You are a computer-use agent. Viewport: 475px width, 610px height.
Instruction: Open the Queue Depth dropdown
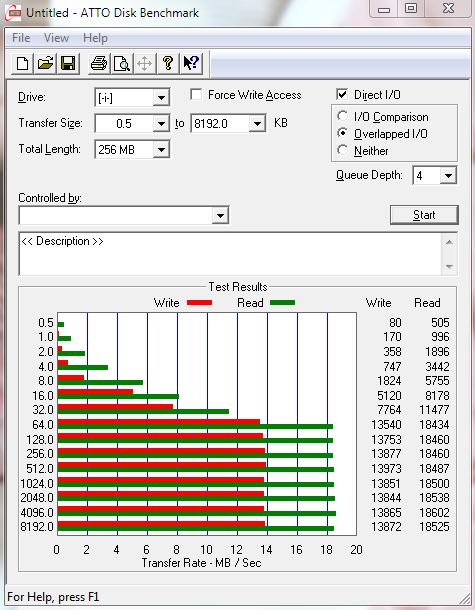(448, 175)
